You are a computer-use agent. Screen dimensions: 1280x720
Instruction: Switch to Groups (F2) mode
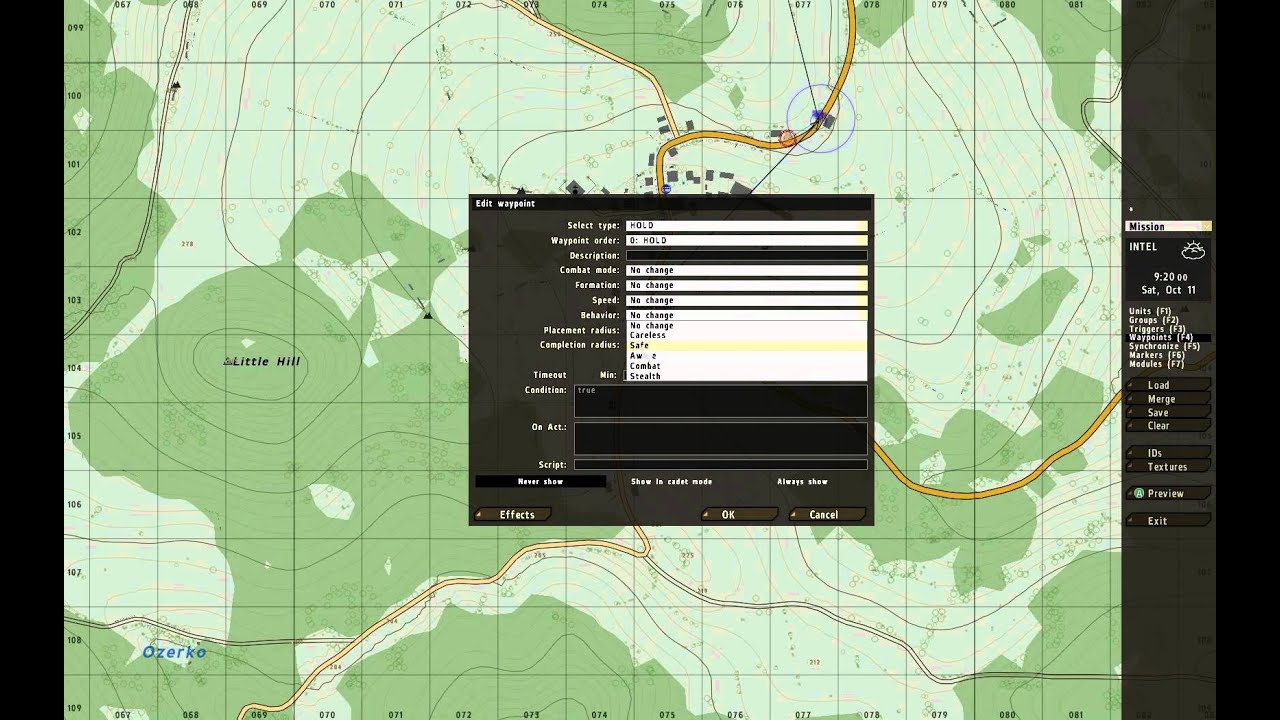tap(1154, 320)
